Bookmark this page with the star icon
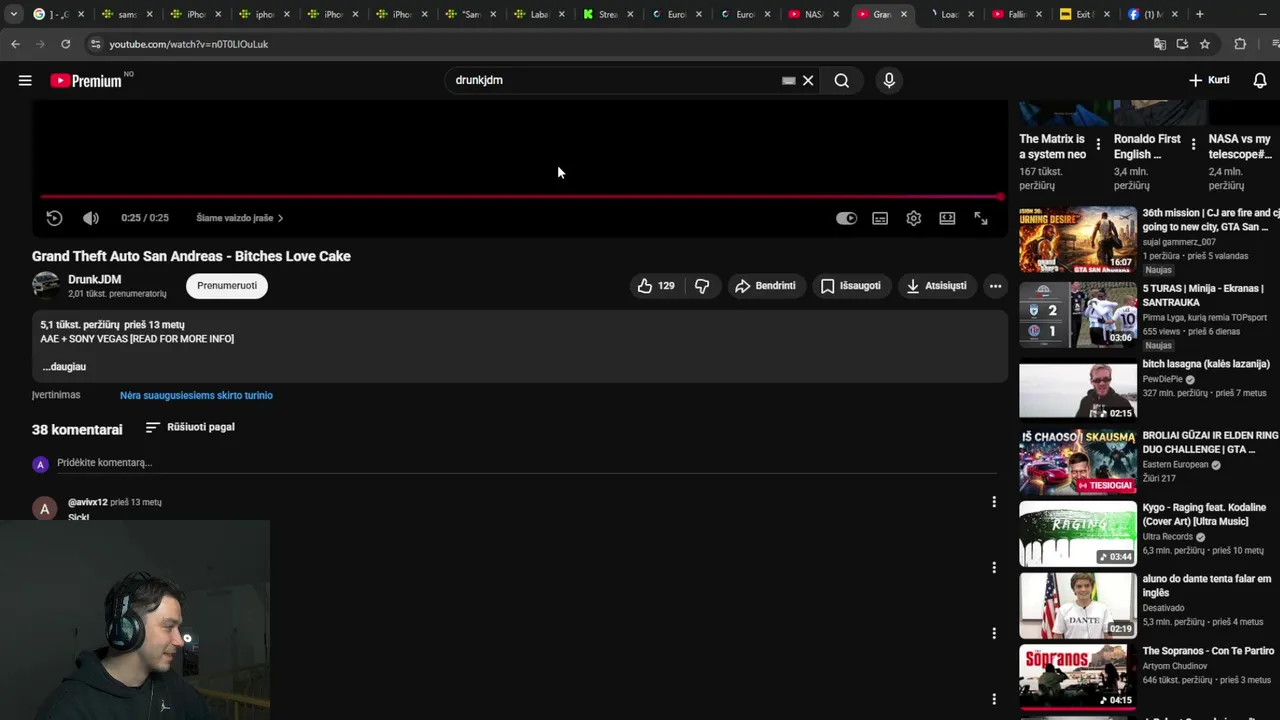Image resolution: width=1280 pixels, height=720 pixels. (1205, 44)
